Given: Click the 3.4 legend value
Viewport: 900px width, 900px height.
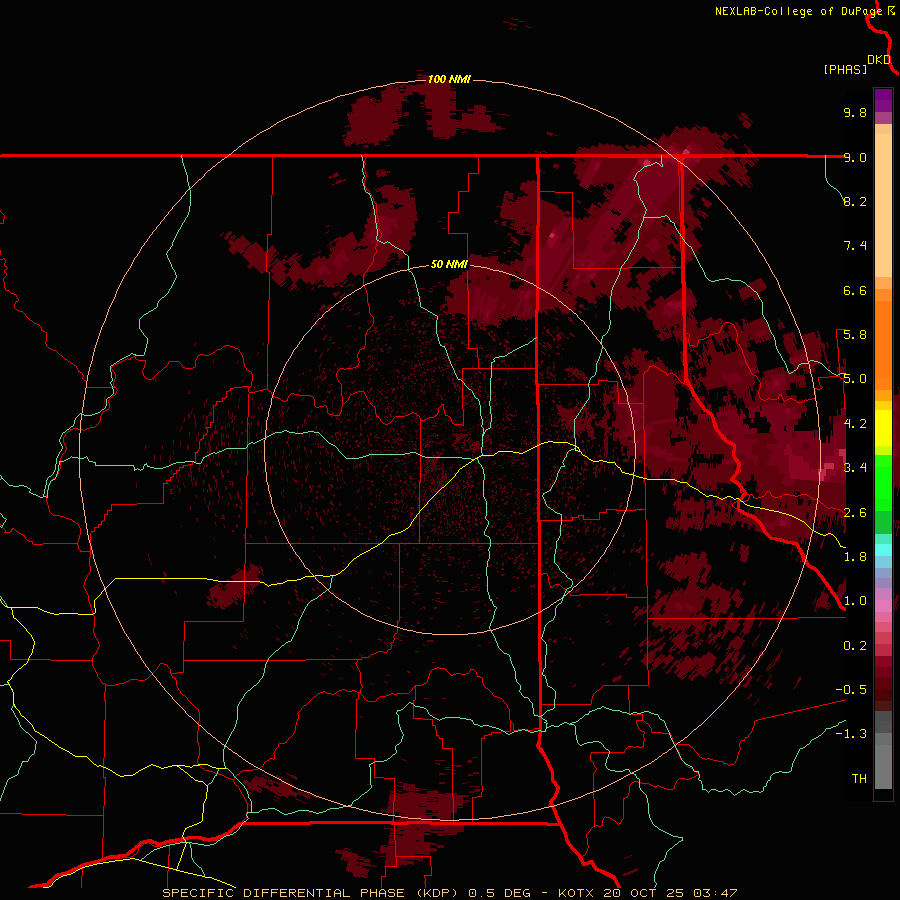Looking at the screenshot, I should pyautogui.click(x=855, y=468).
